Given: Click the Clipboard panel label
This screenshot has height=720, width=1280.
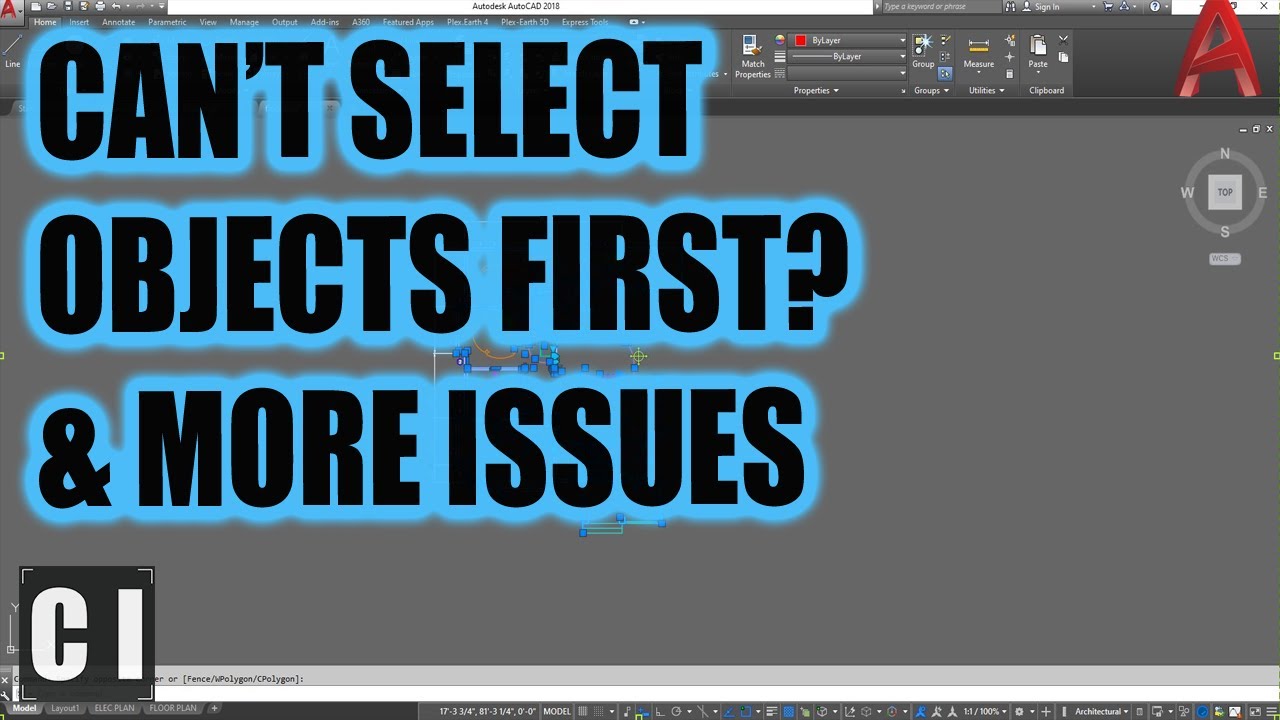Looking at the screenshot, I should (x=1046, y=90).
